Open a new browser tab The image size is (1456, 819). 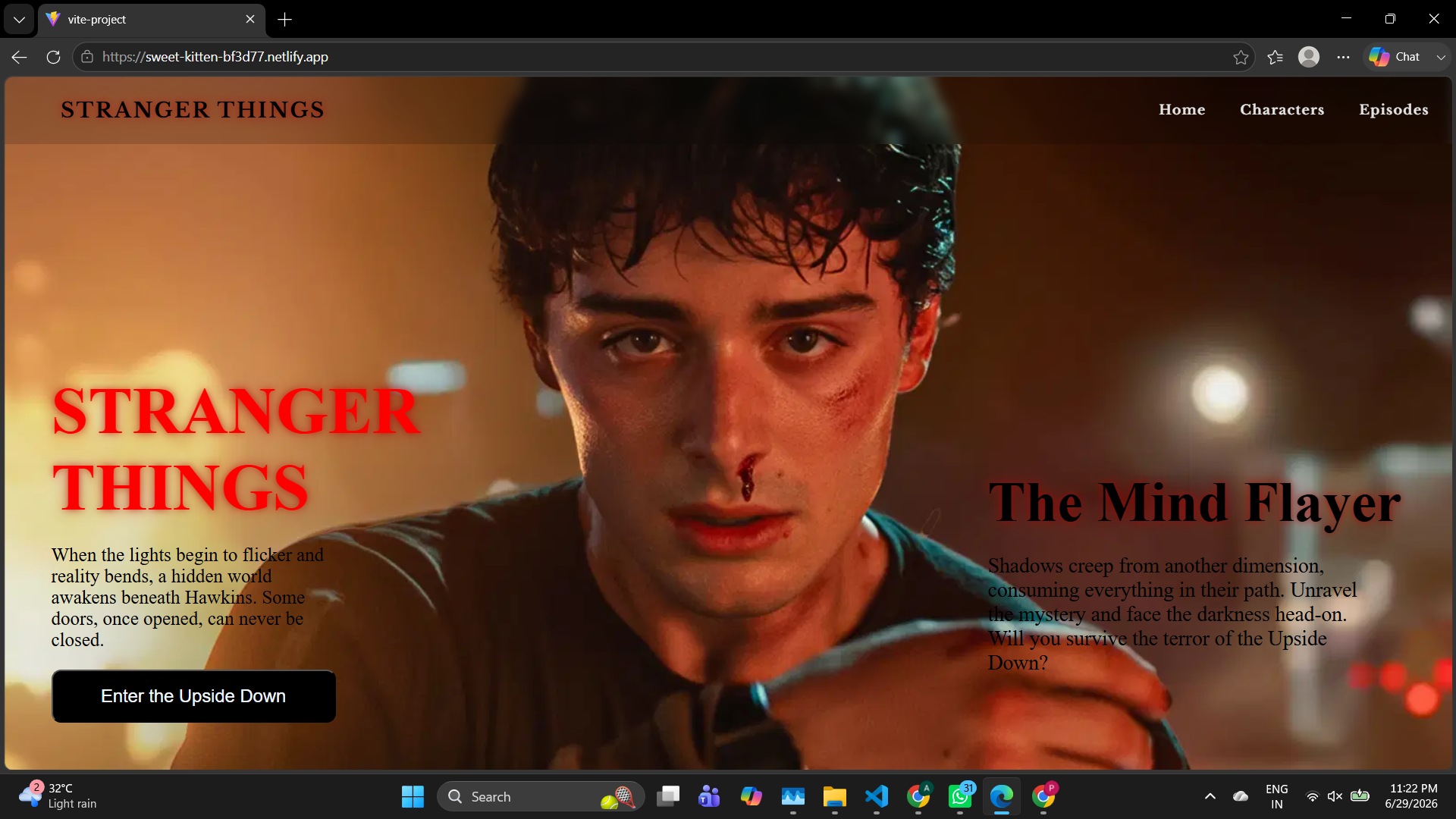(285, 20)
